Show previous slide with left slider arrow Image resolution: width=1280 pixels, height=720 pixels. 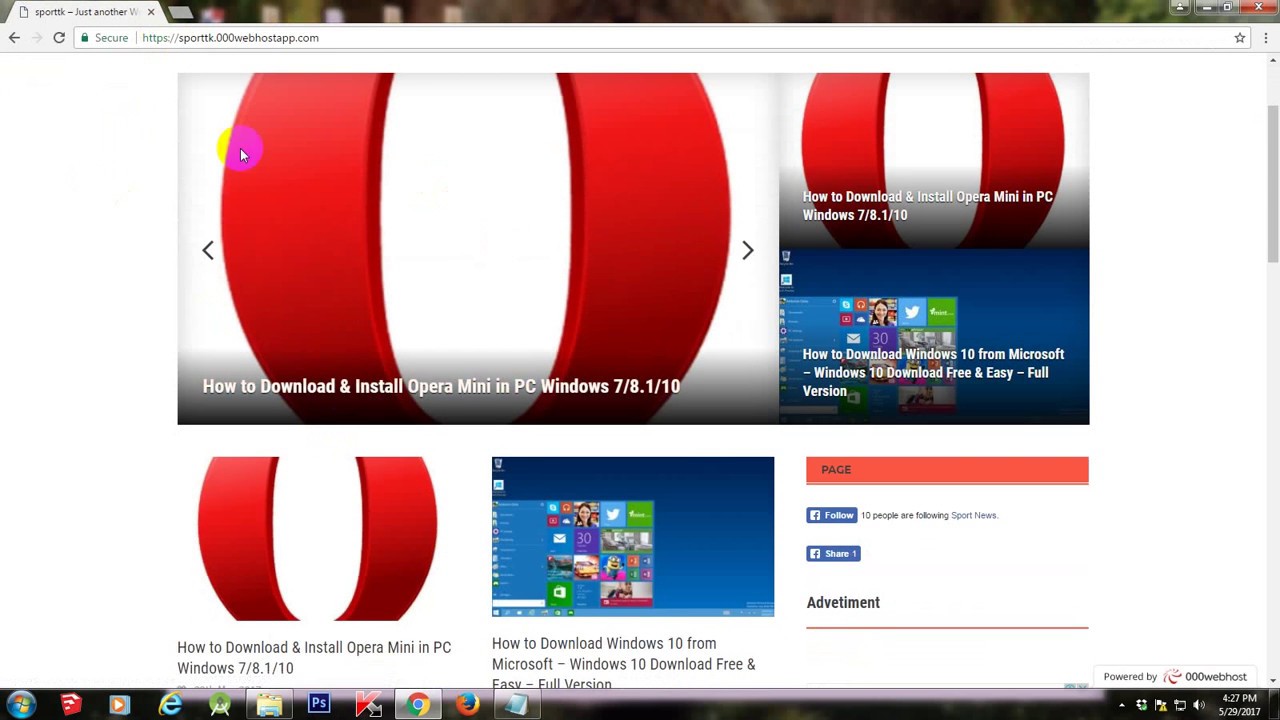208,250
